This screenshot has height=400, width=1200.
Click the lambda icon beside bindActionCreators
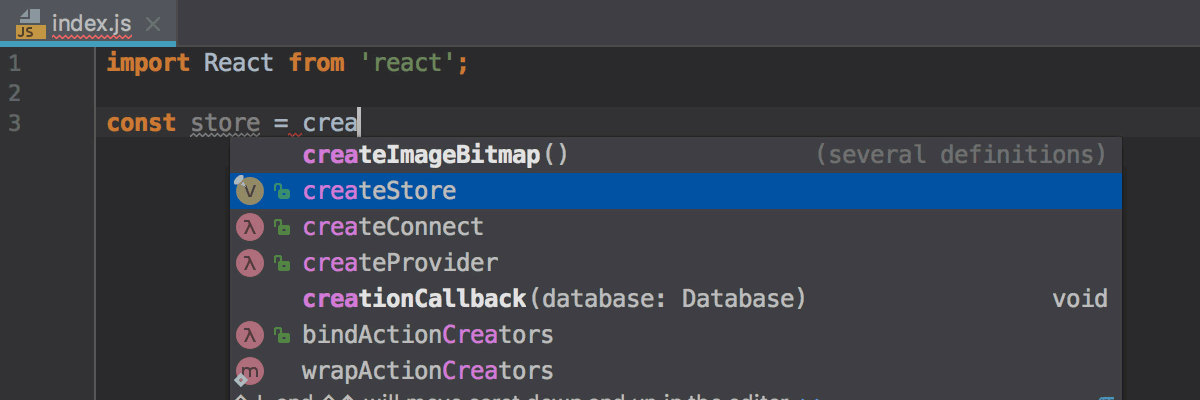(x=249, y=335)
